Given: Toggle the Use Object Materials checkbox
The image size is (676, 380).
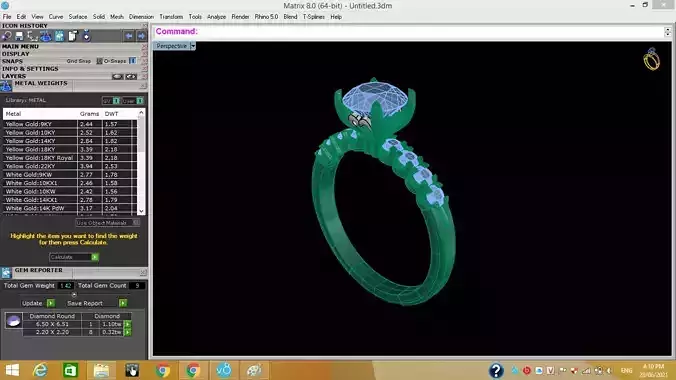Looking at the screenshot, I should pos(136,223).
